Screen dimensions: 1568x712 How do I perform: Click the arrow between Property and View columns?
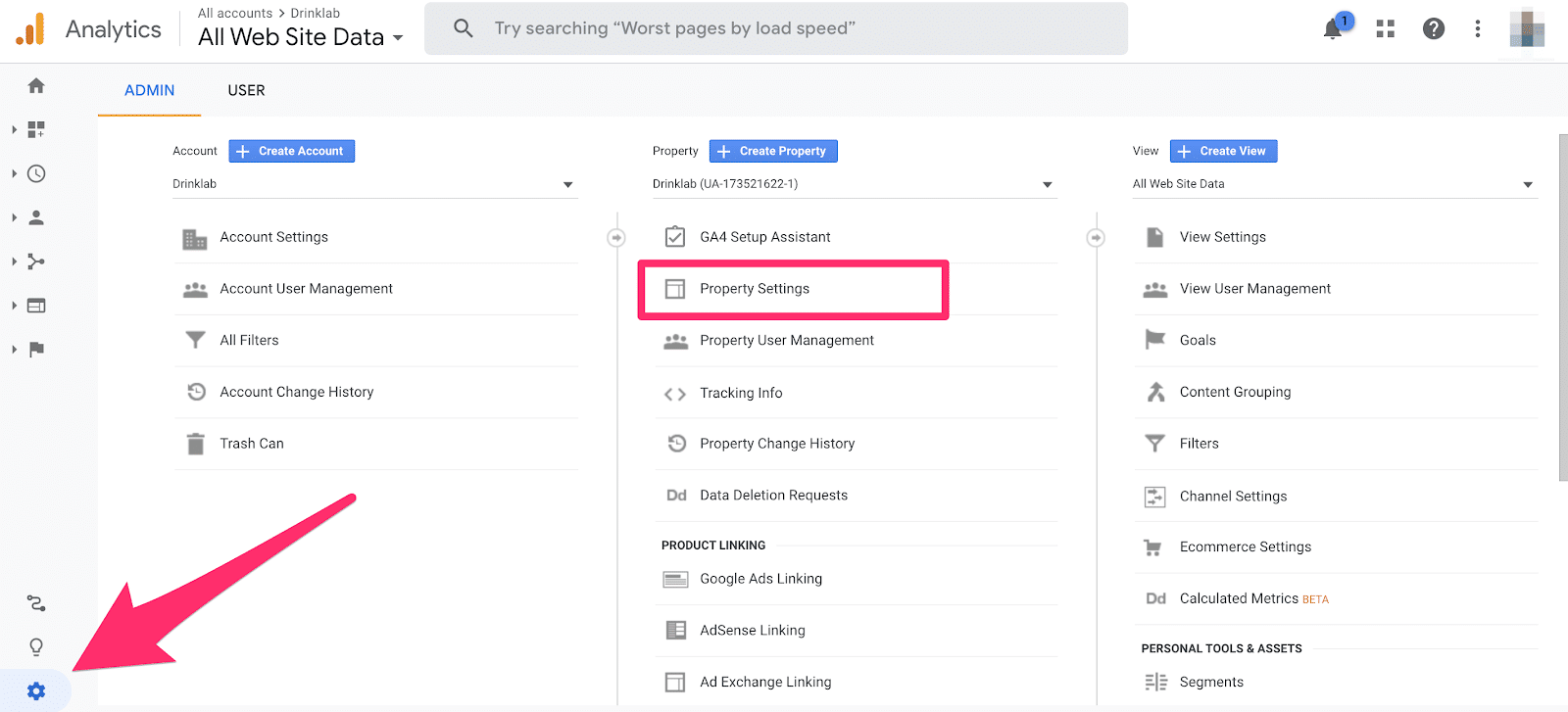click(1096, 238)
